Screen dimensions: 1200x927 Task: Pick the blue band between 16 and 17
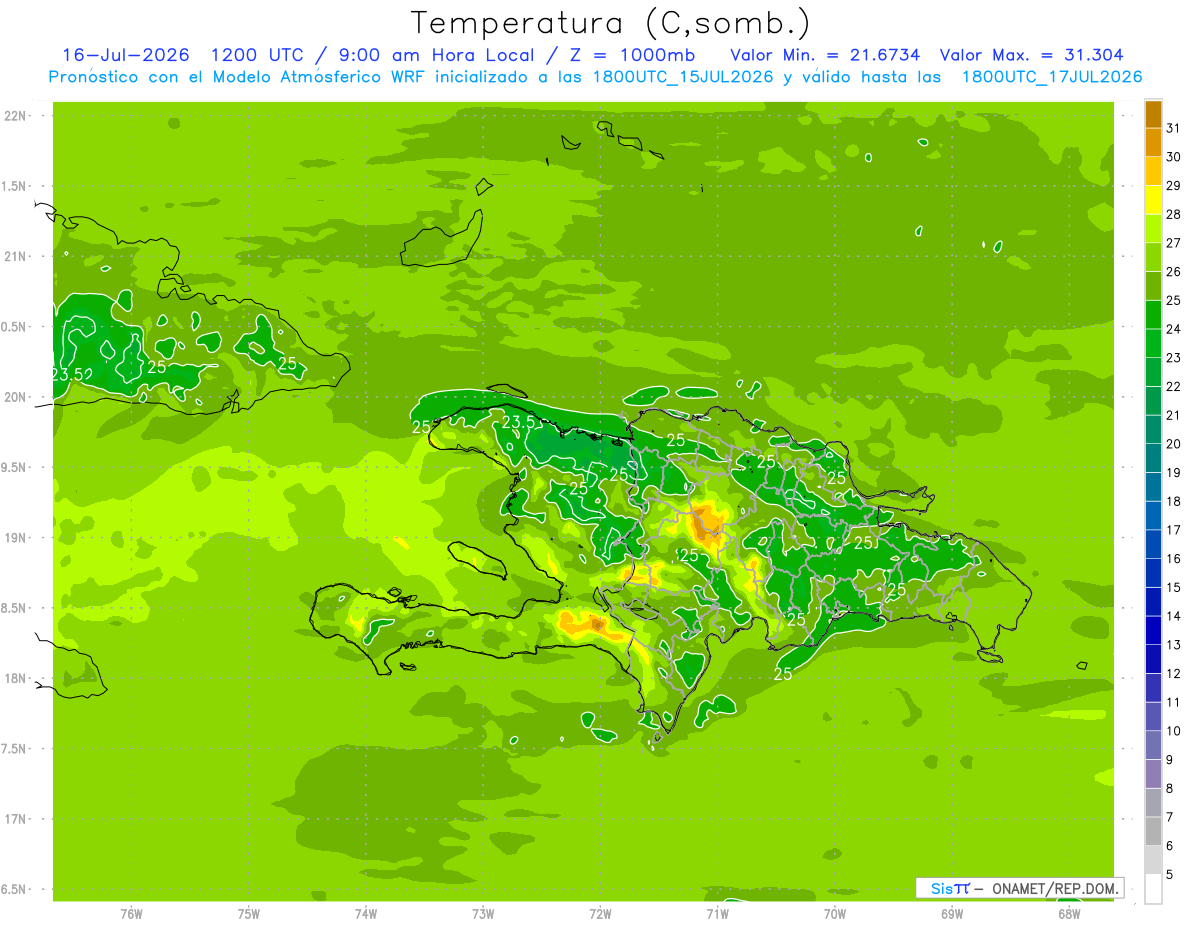tap(1153, 545)
